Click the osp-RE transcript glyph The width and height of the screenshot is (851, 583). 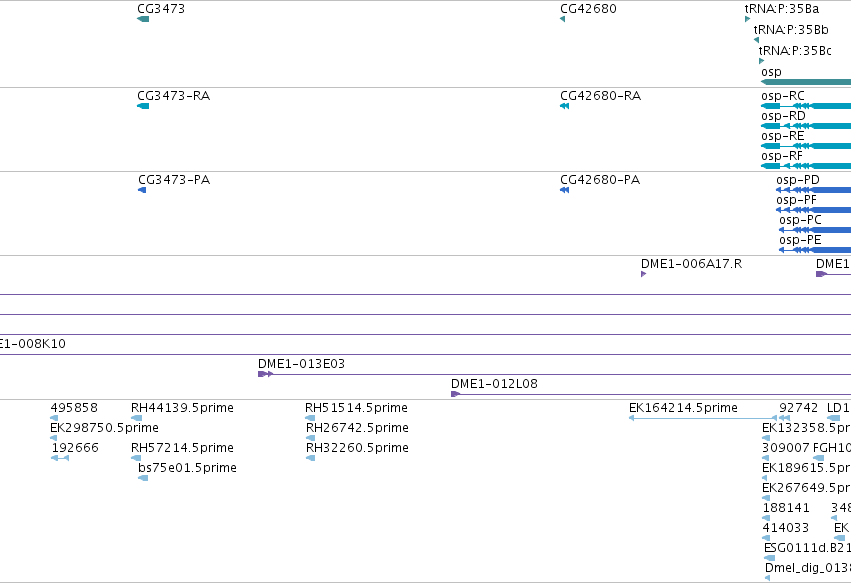806,146
